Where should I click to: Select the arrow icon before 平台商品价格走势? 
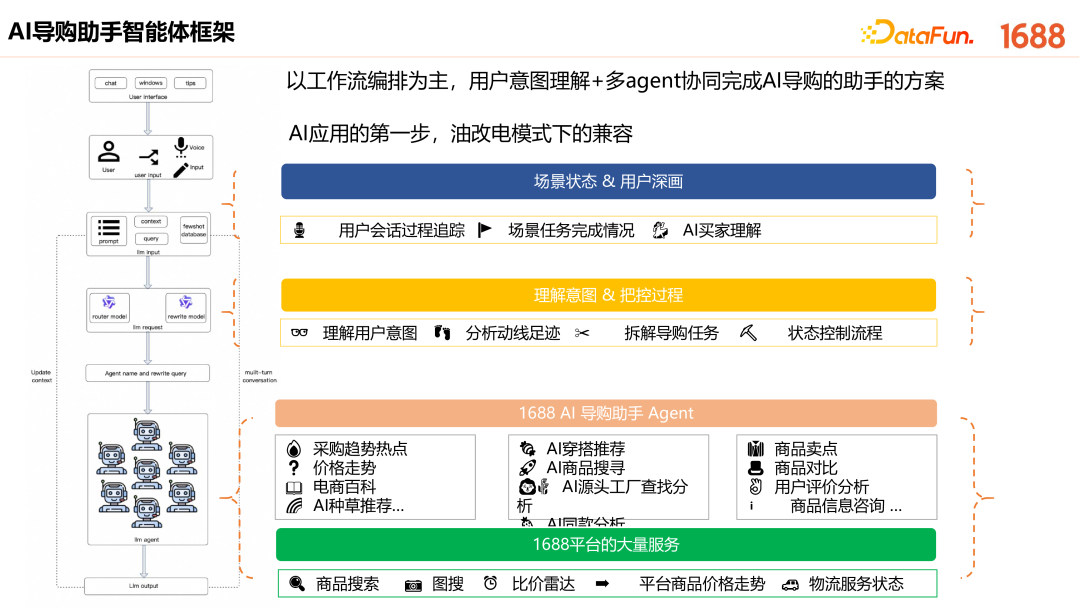[x=602, y=584]
